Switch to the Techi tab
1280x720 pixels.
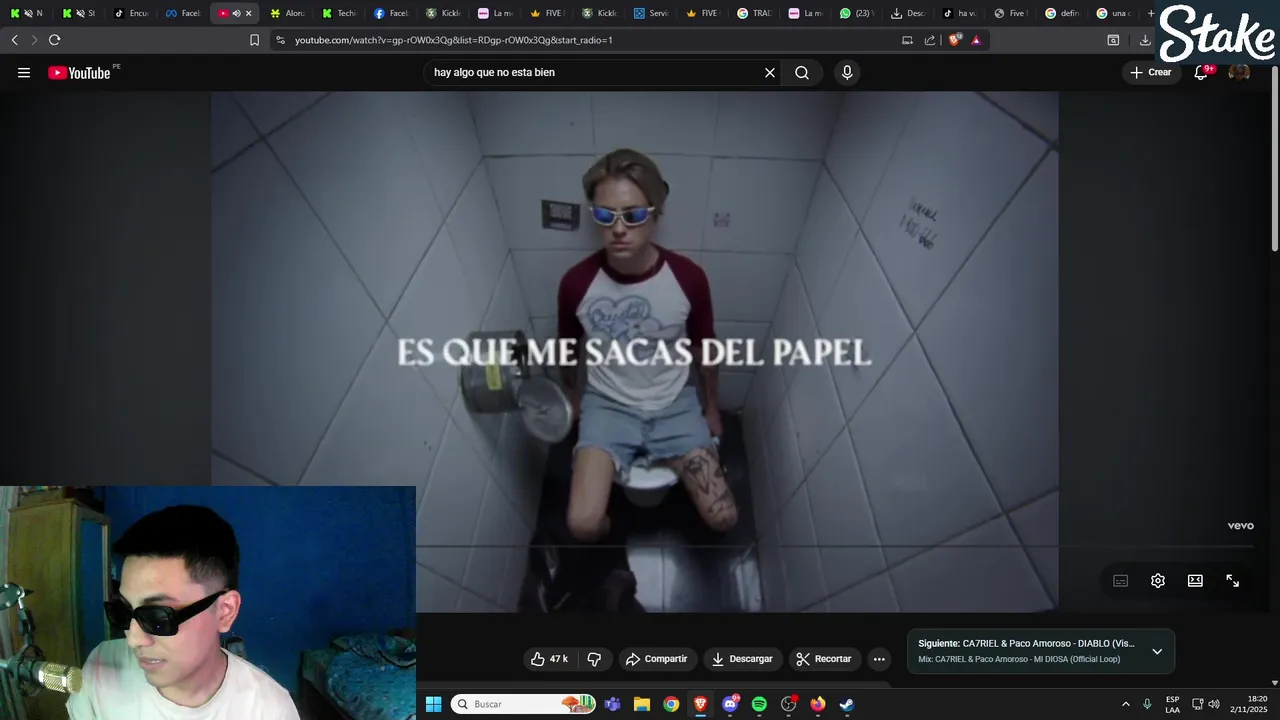[x=340, y=13]
